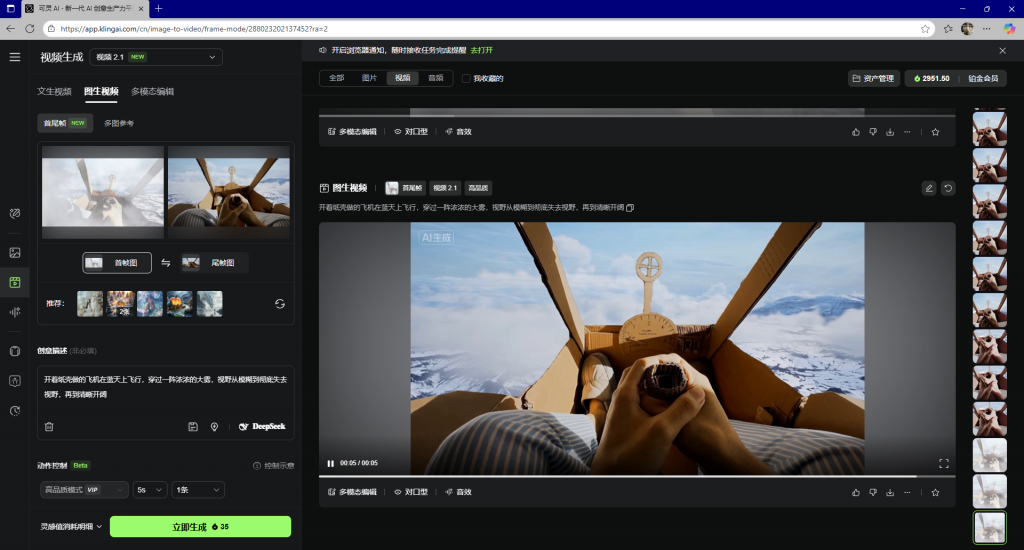Screen dimensions: 1024x550
Task: Click the trash icon to clear the prompt
Action: [x=49, y=427]
